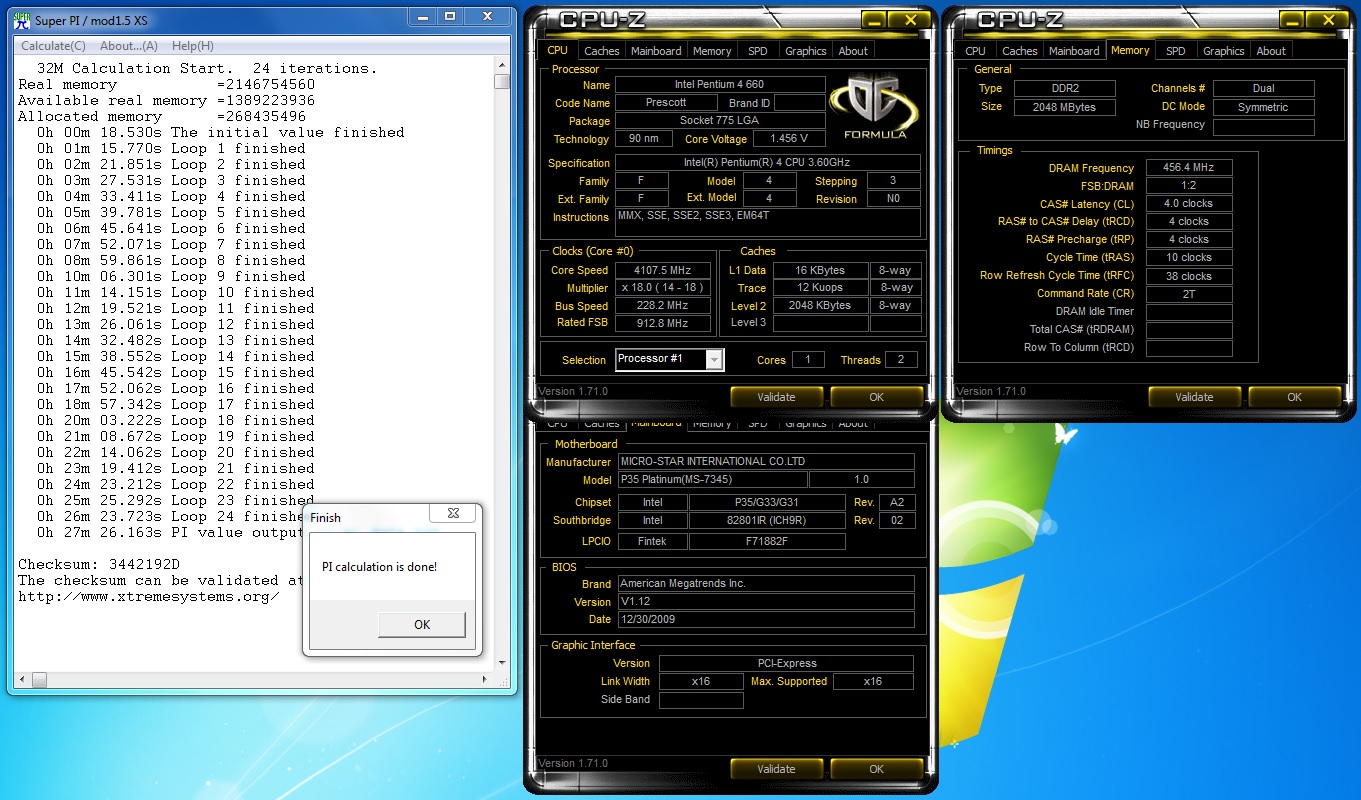Select CPU tab in left CPU-Z window

tap(557, 50)
